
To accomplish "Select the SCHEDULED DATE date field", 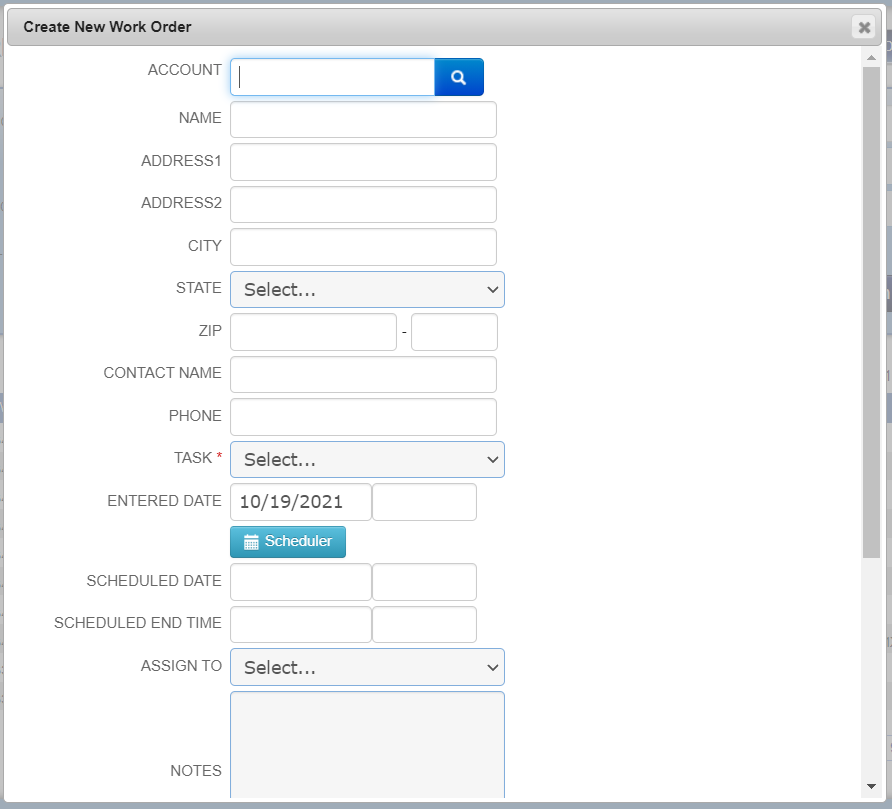I will (300, 582).
